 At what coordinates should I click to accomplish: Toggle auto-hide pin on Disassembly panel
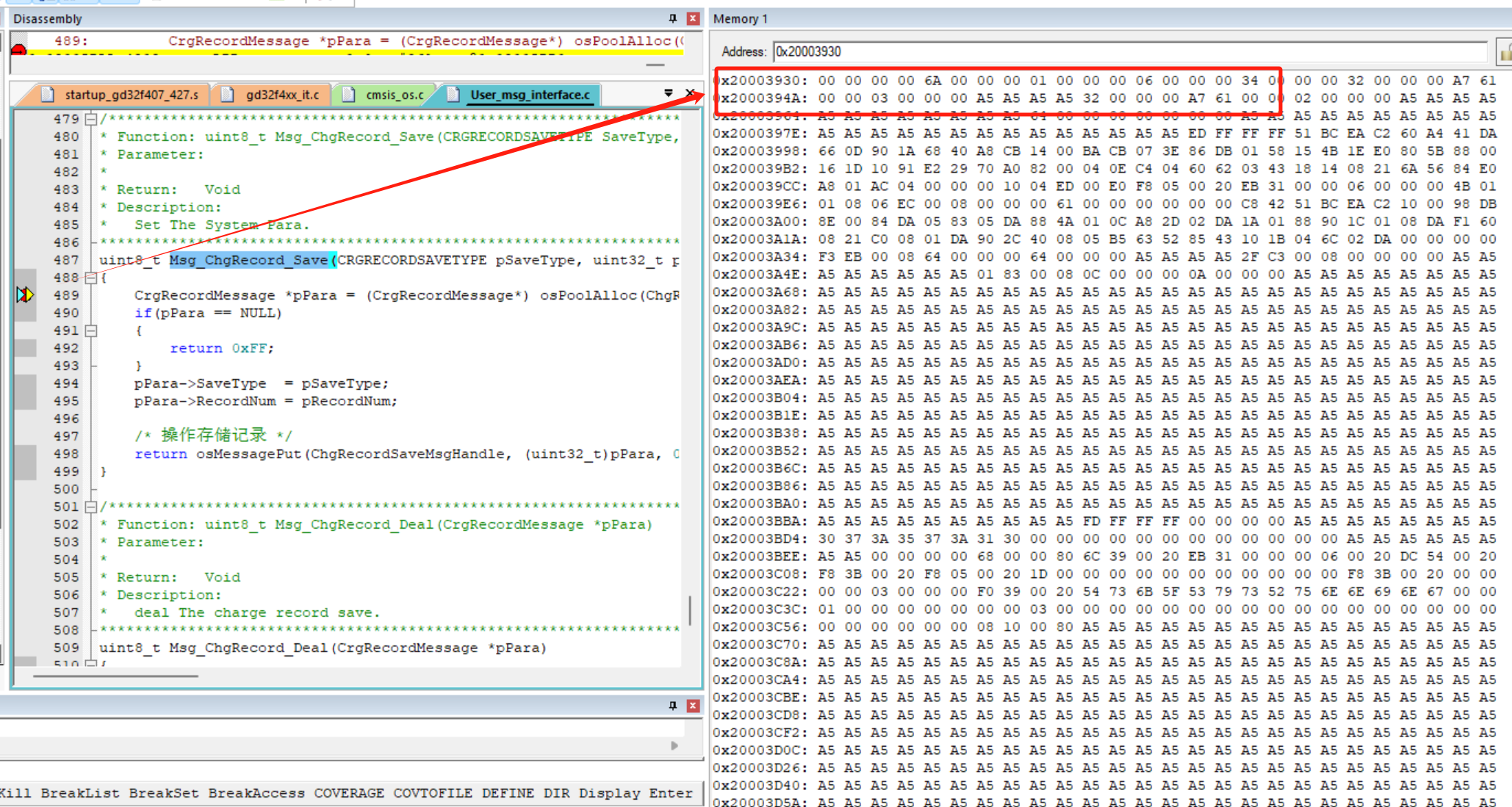click(672, 18)
